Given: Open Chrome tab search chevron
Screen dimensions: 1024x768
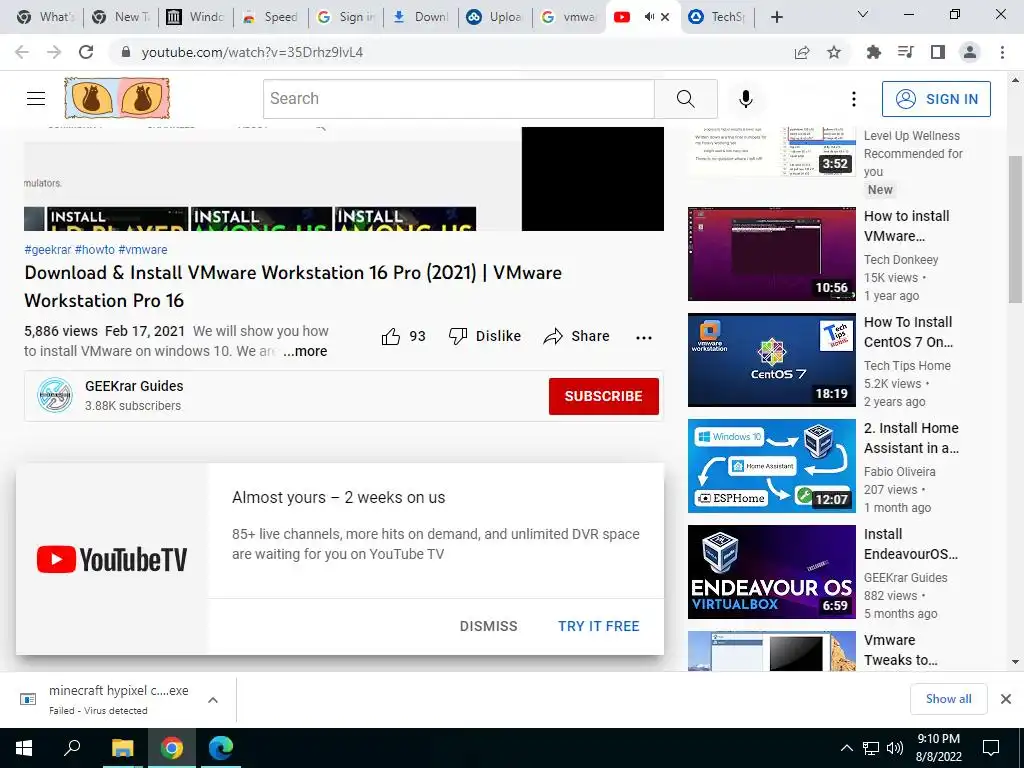Looking at the screenshot, I should (863, 14).
